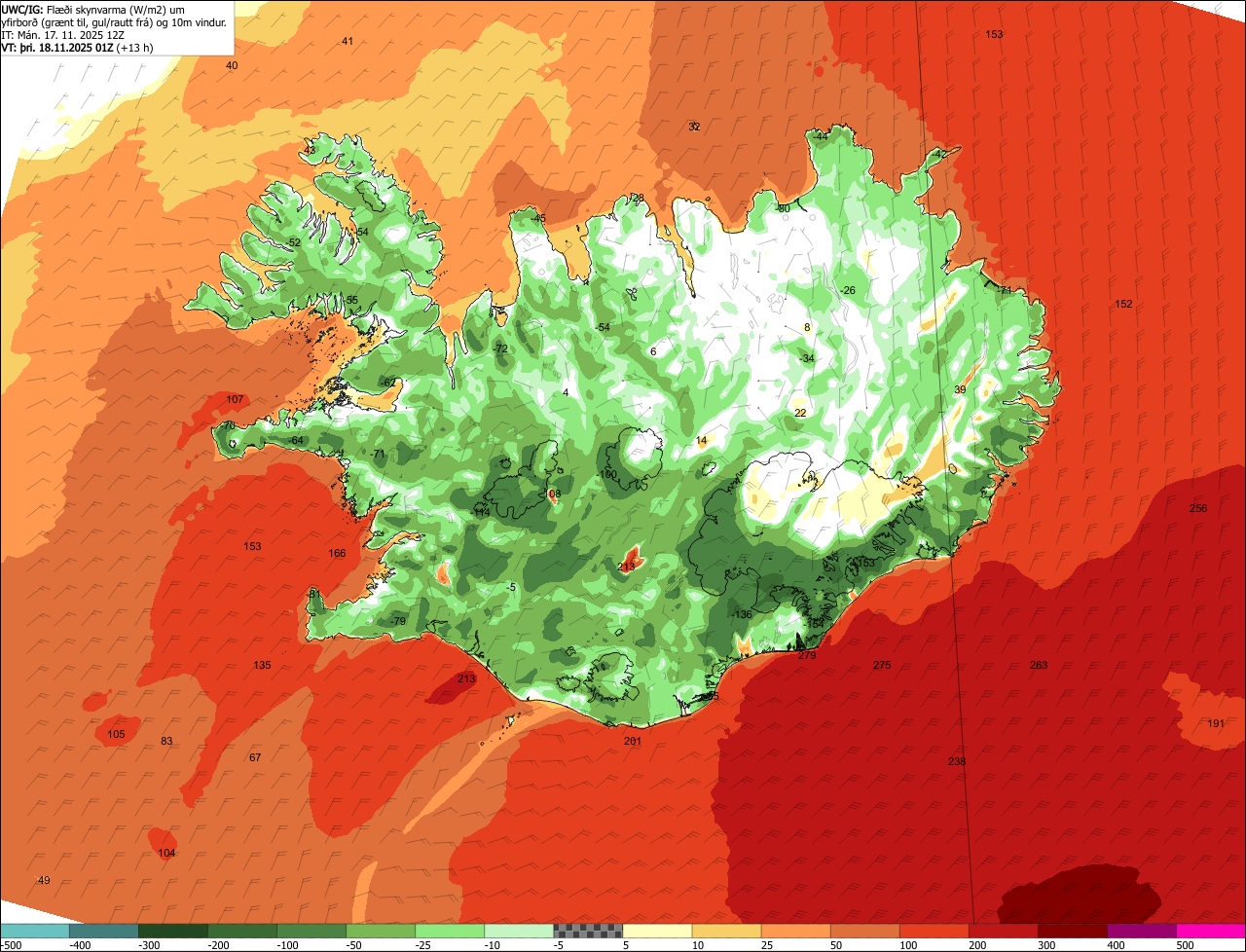The image size is (1246, 952).
Task: Click the map value '191' near the right edge
Action: (x=1216, y=723)
